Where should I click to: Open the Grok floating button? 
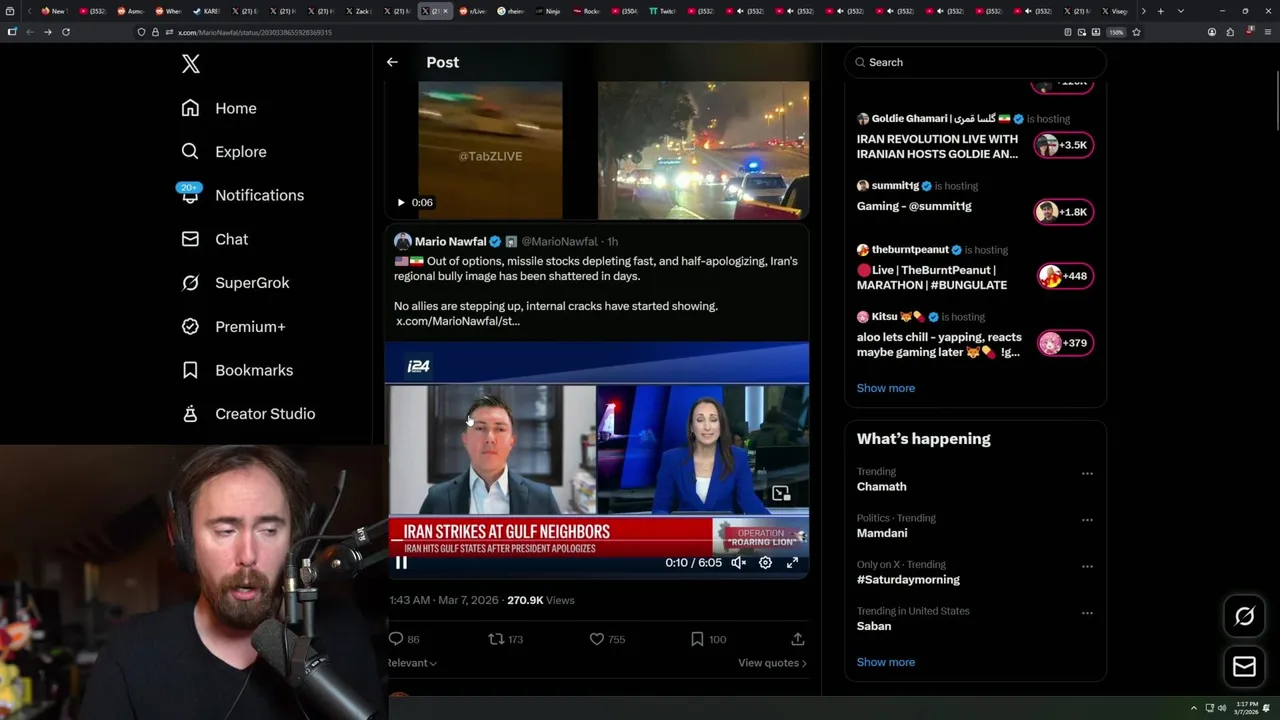point(1244,617)
